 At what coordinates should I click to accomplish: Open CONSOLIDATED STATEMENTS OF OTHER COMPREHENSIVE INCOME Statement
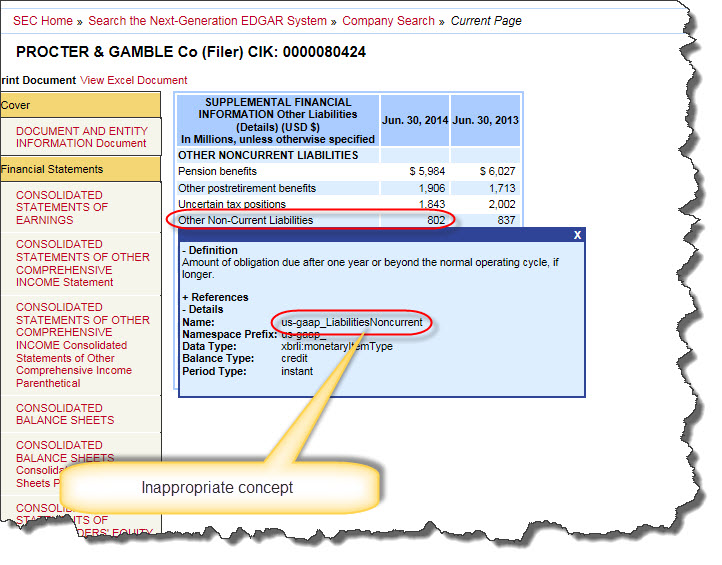(x=83, y=263)
